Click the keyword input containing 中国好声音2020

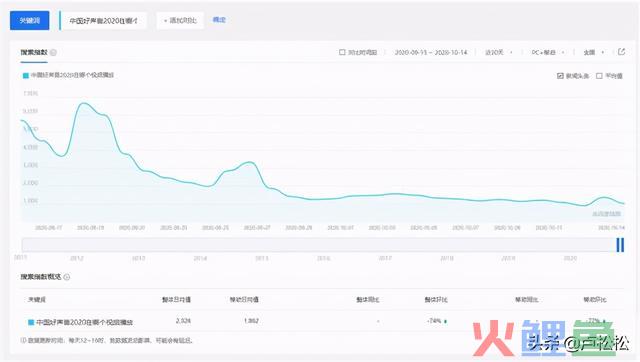[x=103, y=20]
